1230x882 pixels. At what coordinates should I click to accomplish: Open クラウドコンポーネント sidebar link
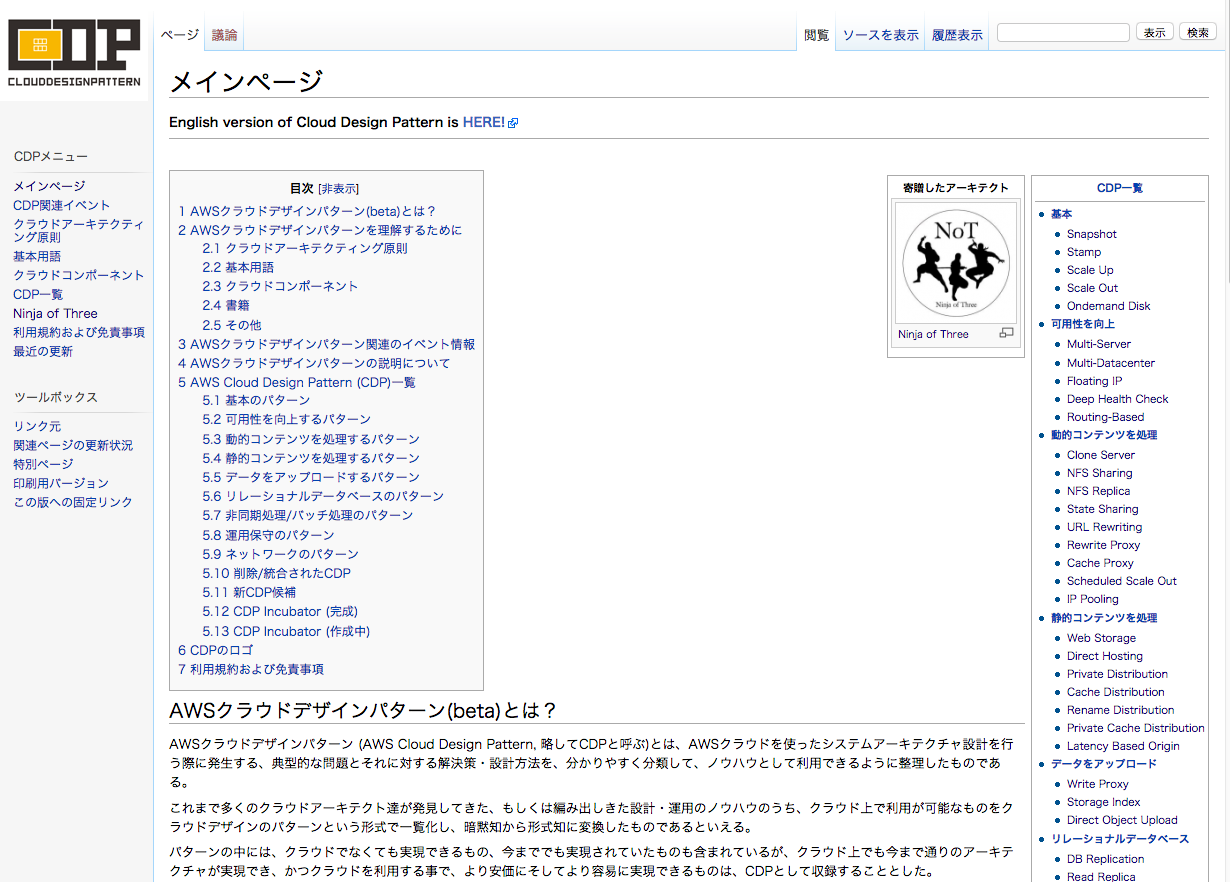pyautogui.click(x=79, y=275)
